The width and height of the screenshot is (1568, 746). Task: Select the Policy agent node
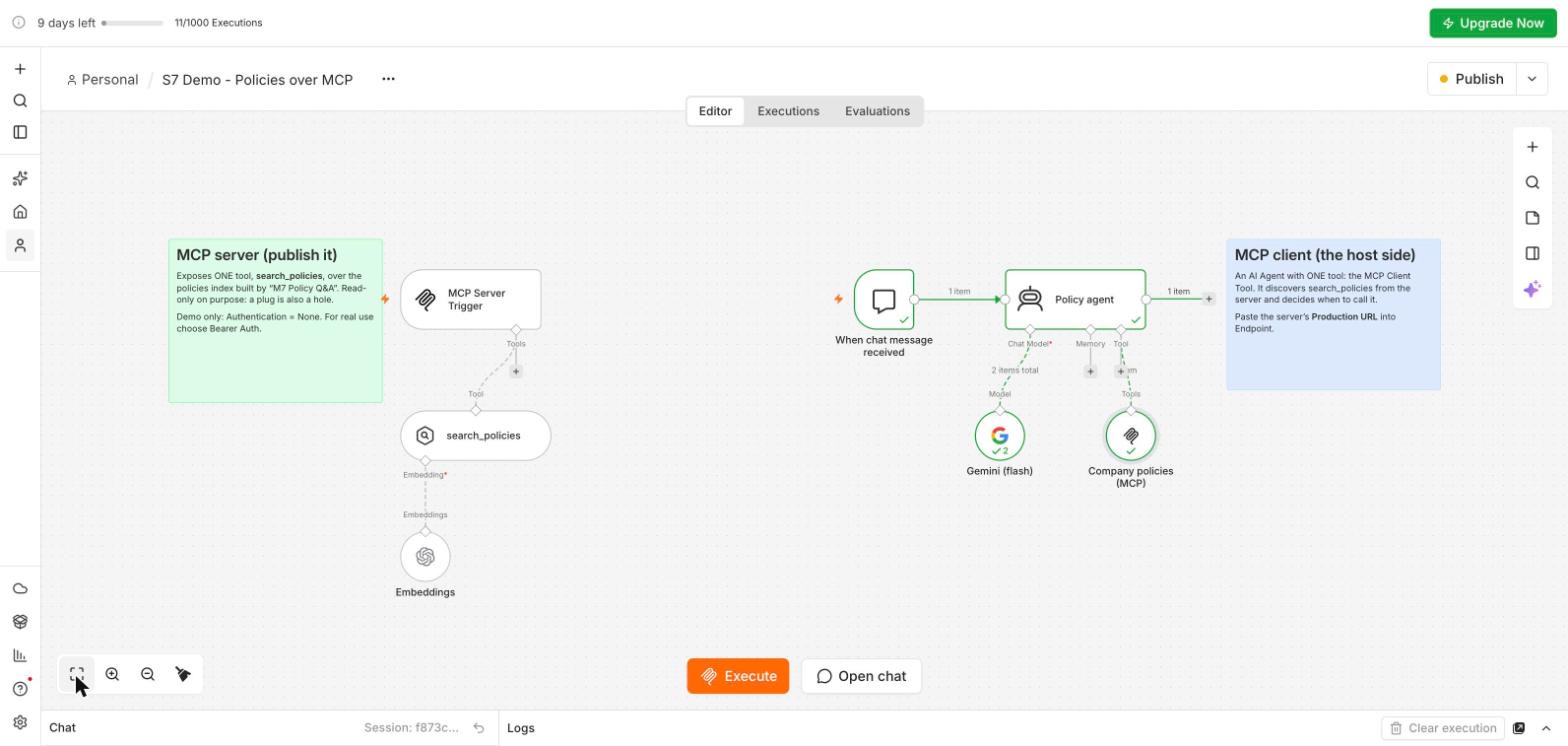[1075, 299]
